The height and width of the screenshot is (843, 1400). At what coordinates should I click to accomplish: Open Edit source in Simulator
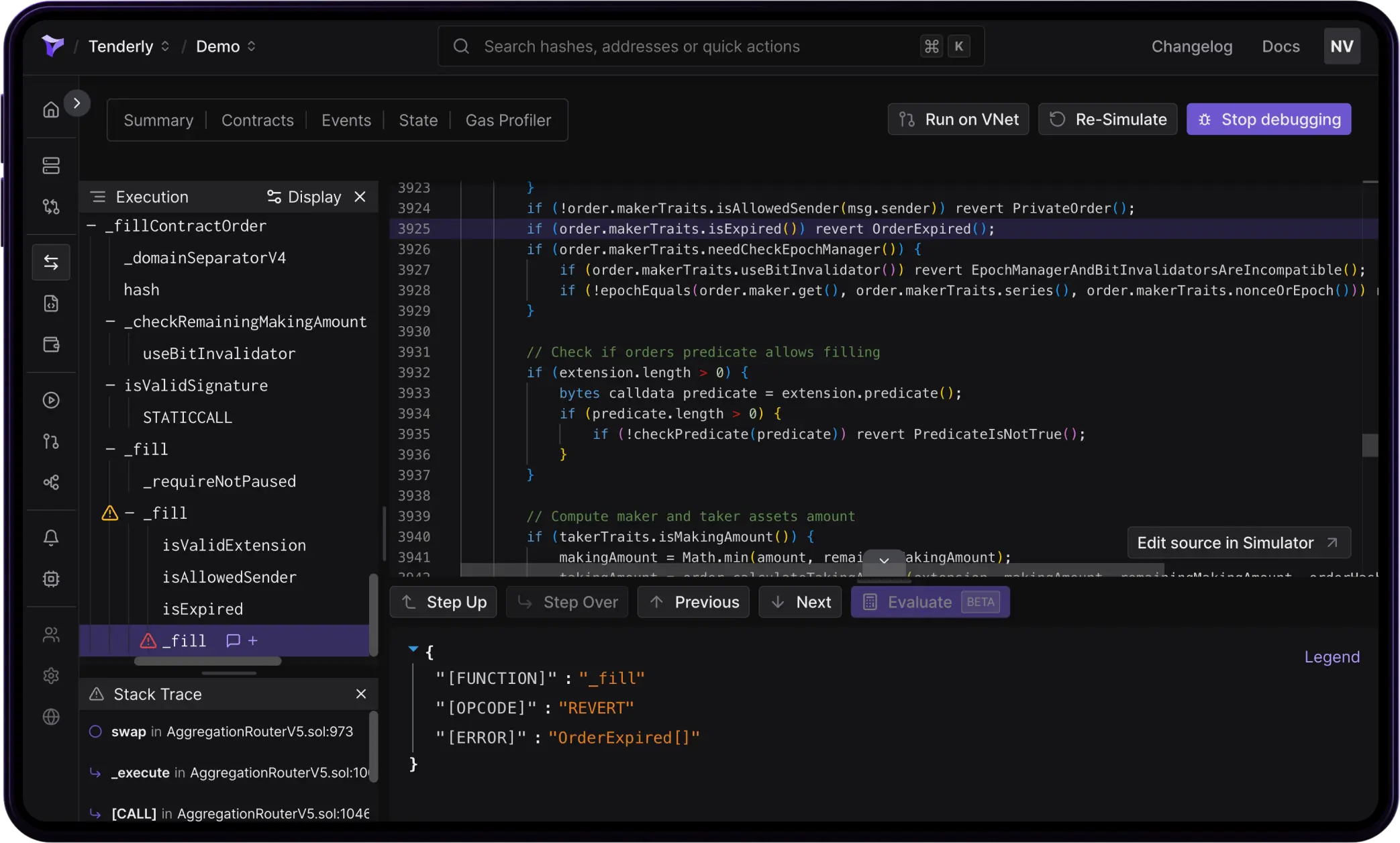point(1238,542)
